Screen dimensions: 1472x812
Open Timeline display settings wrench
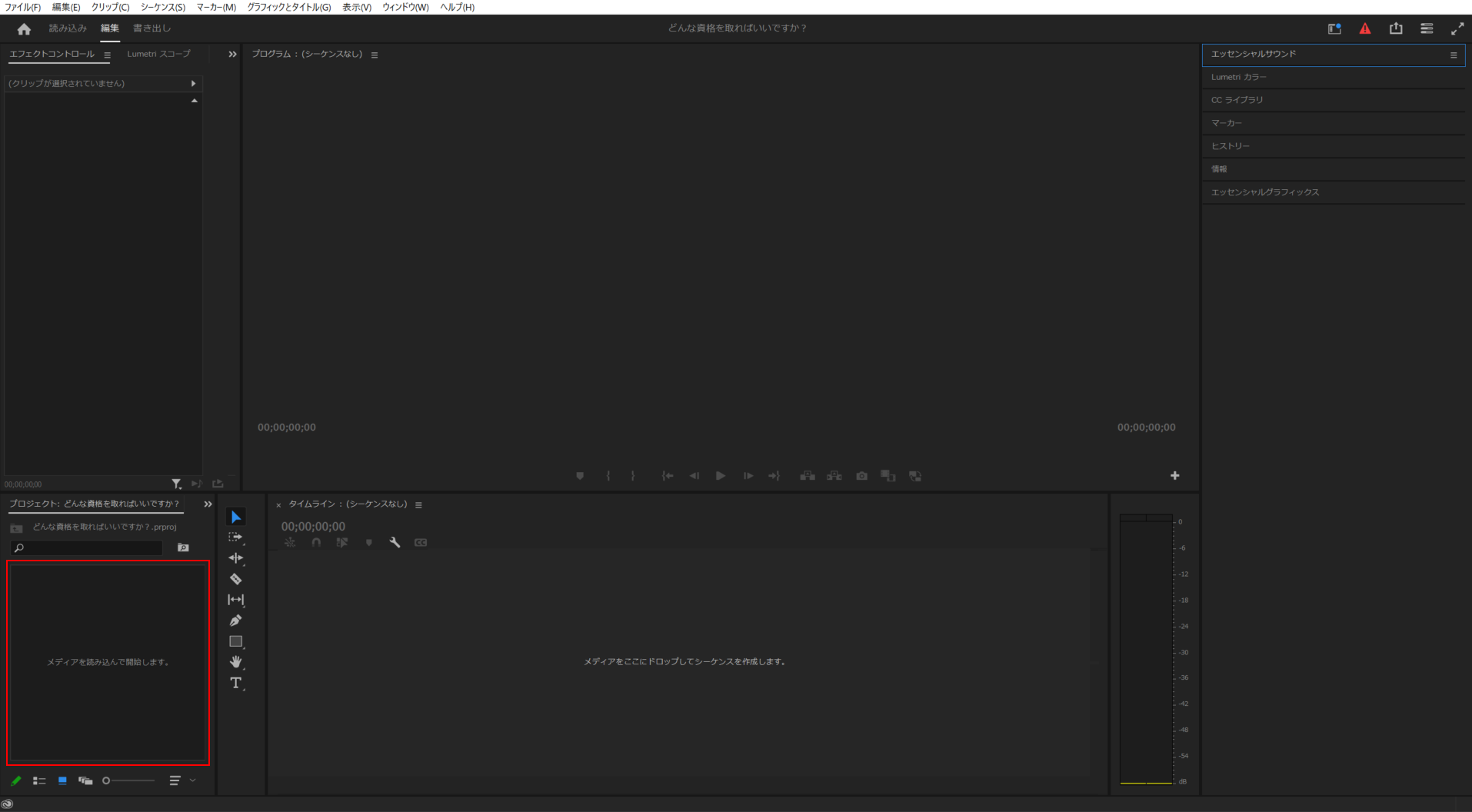tap(395, 542)
